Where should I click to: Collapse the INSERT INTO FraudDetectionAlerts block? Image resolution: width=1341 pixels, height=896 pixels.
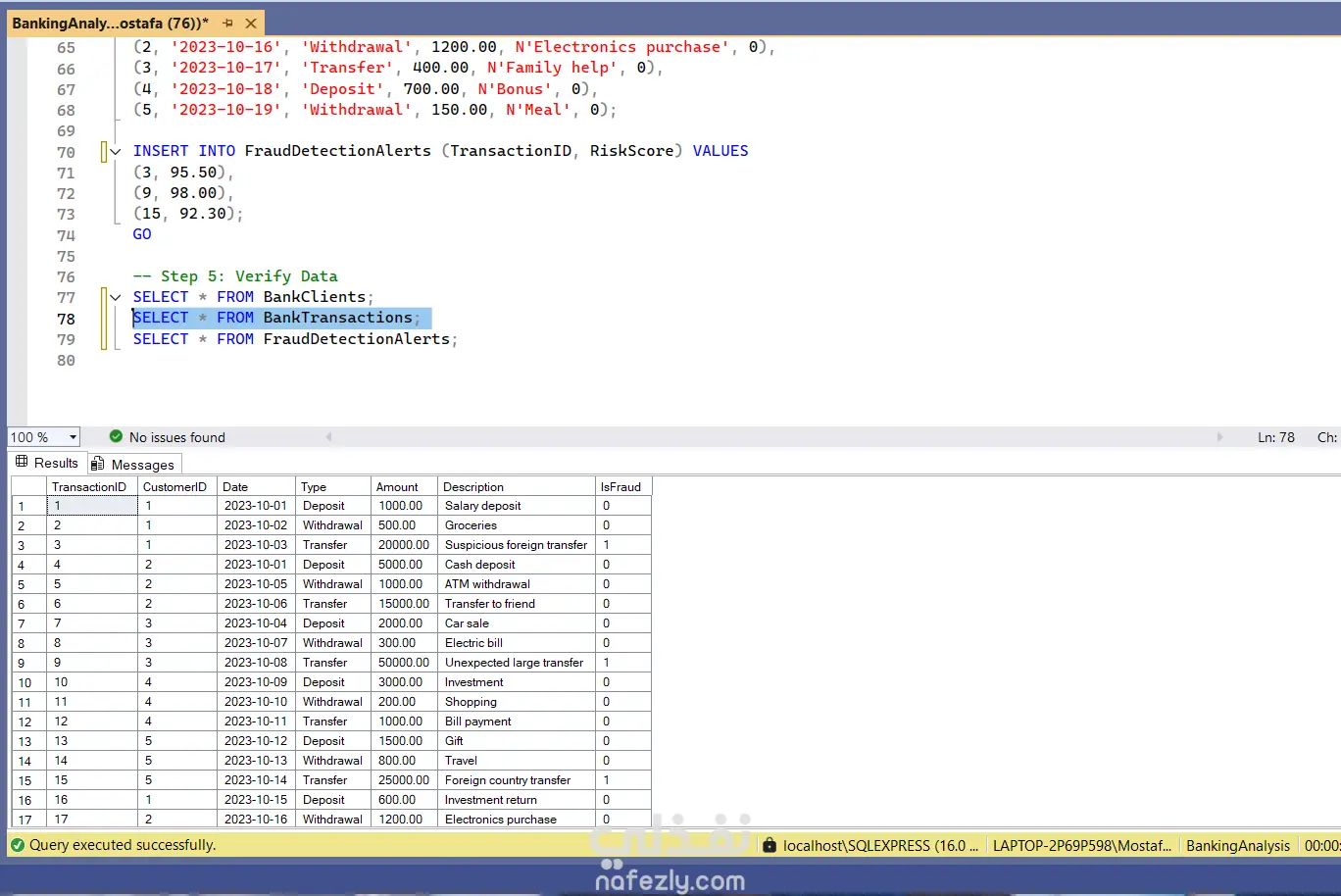click(116, 151)
